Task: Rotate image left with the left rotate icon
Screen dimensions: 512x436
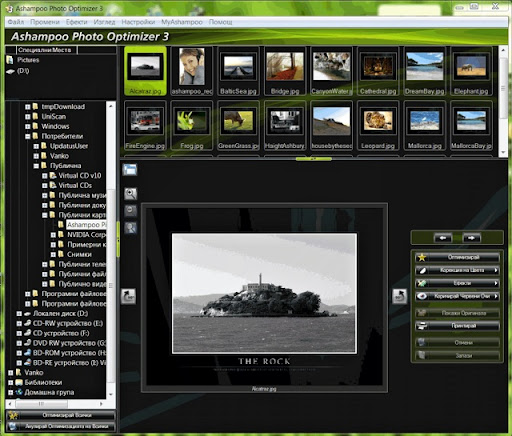Action: click(128, 296)
